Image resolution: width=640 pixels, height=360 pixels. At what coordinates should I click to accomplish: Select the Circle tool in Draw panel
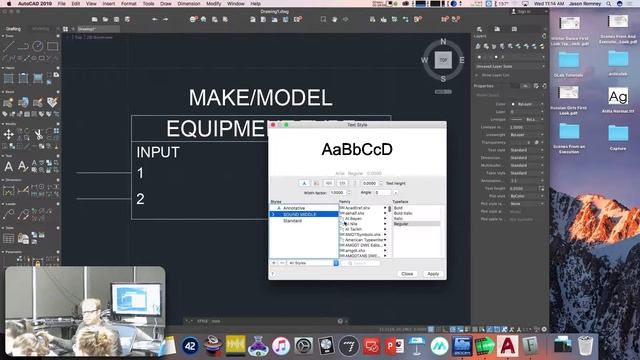(38, 46)
